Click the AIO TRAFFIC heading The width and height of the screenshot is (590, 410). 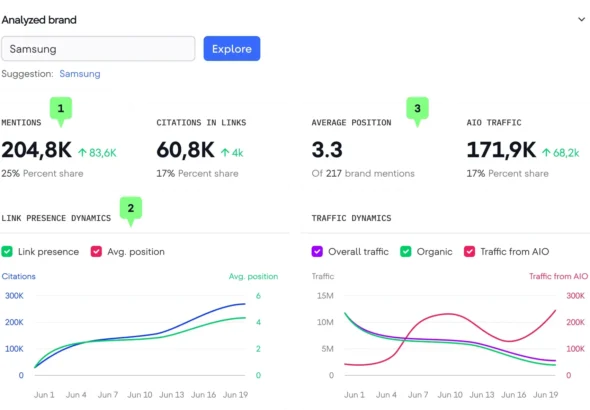(494, 123)
